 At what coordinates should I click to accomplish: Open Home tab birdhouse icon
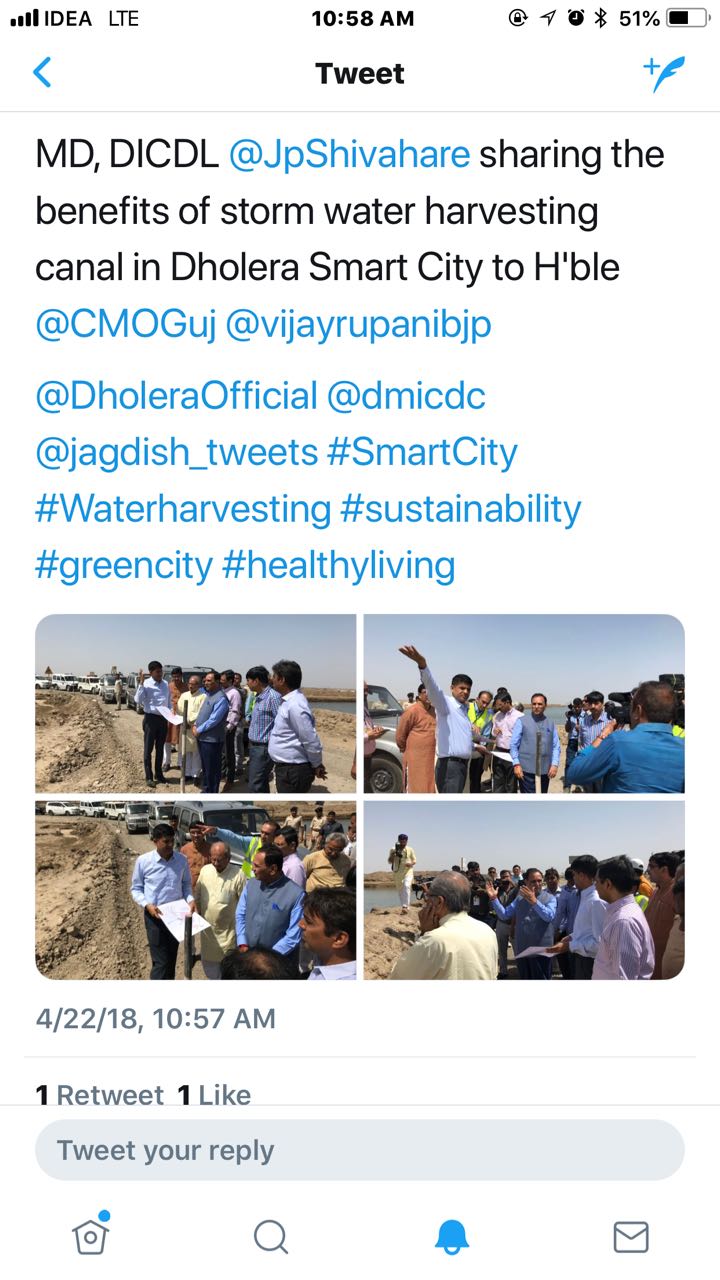pos(90,1236)
